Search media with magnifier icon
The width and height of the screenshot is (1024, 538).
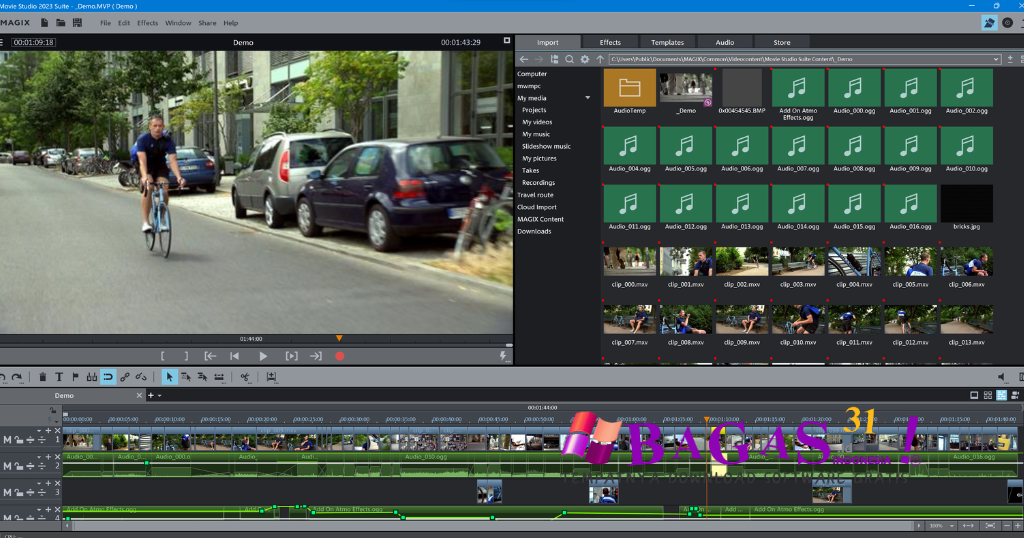tap(569, 59)
